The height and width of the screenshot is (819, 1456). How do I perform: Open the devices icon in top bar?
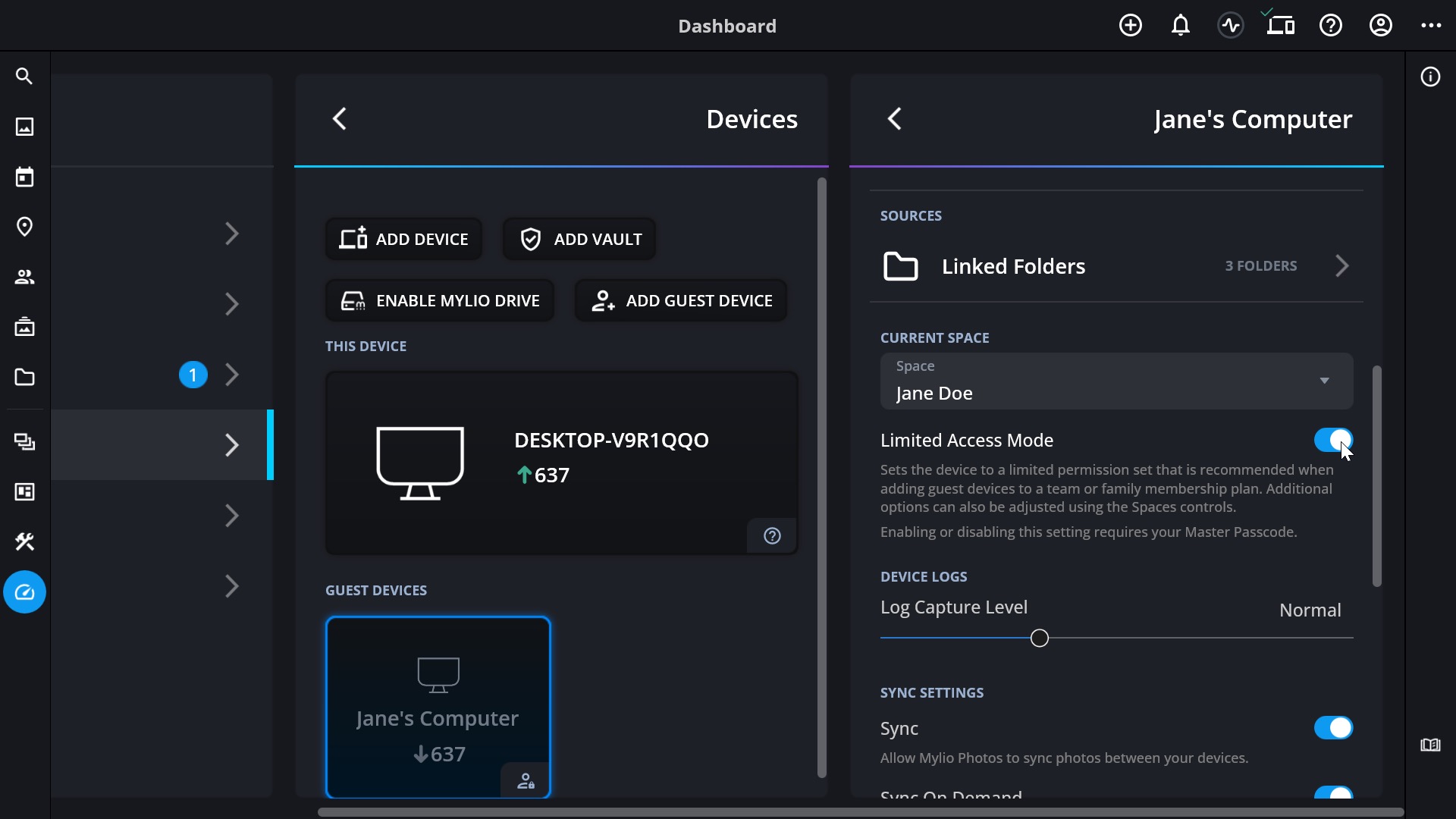tap(1280, 26)
